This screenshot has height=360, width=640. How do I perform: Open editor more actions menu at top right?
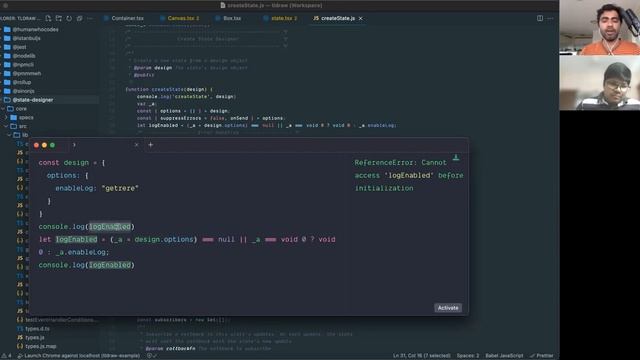coord(550,18)
